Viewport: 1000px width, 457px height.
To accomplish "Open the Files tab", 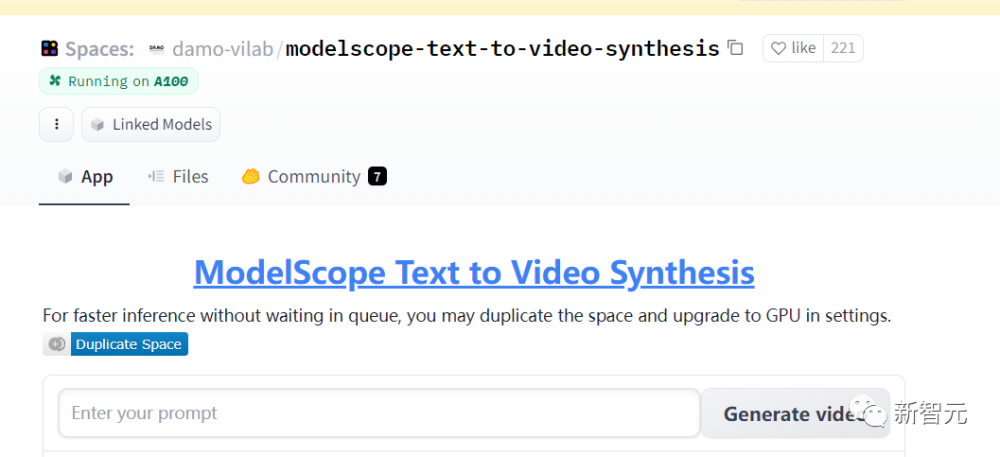I will (x=178, y=177).
